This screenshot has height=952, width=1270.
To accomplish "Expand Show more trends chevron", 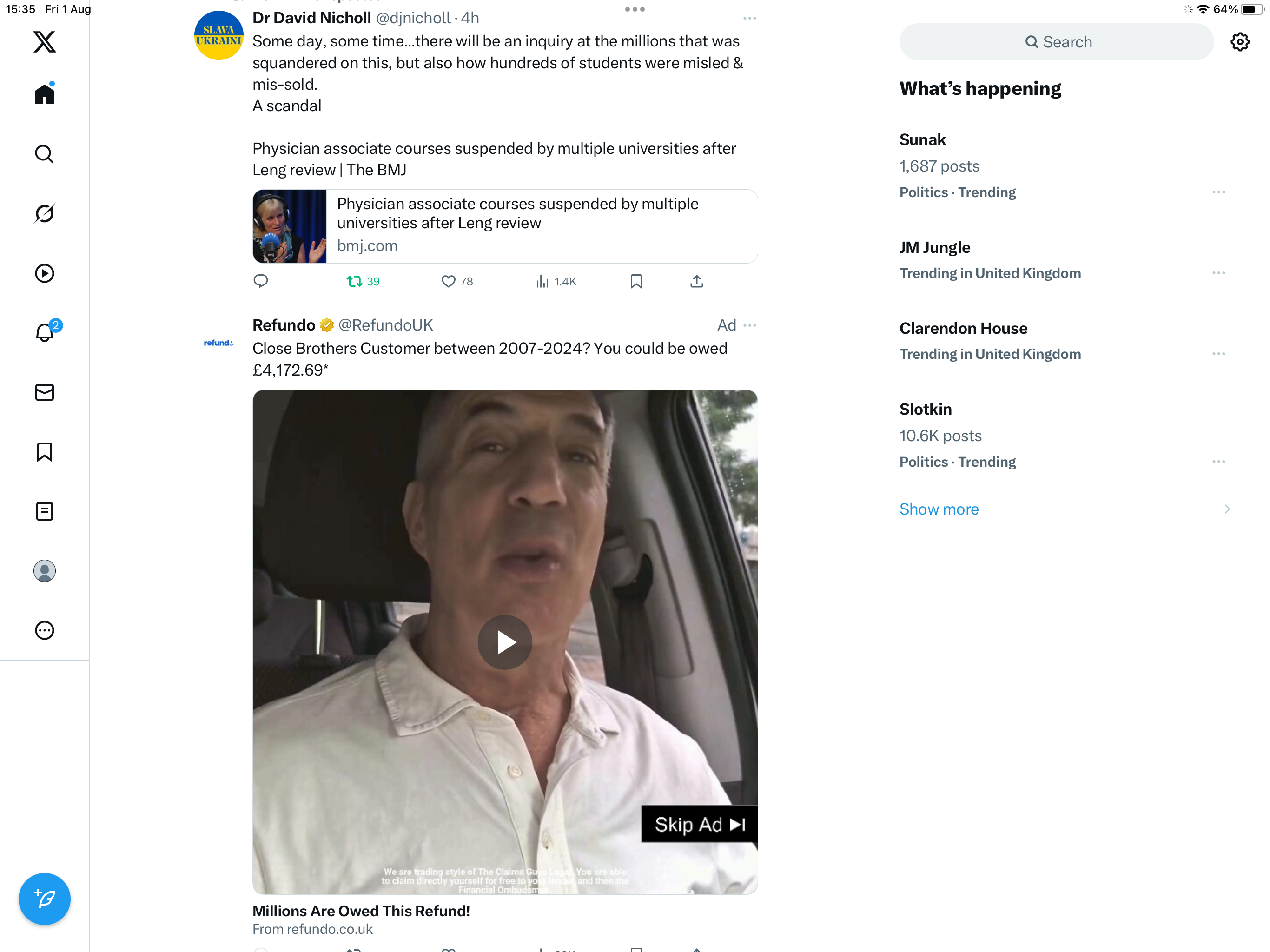I will click(x=1226, y=509).
